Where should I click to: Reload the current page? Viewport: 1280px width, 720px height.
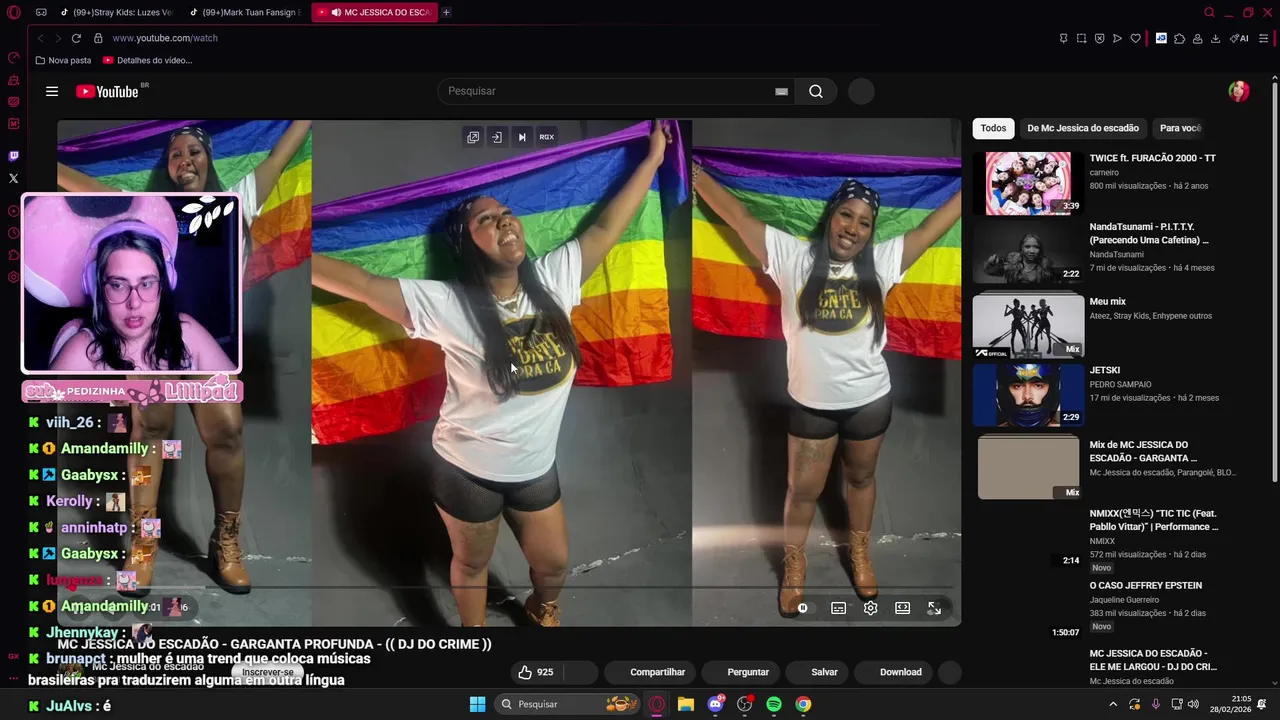click(76, 38)
